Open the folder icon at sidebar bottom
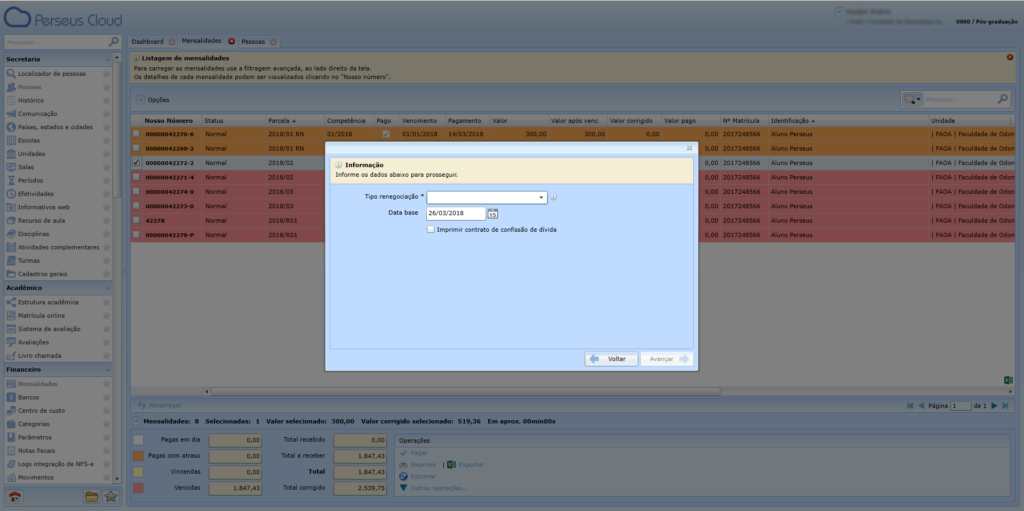This screenshot has width=1024, height=511. click(91, 496)
